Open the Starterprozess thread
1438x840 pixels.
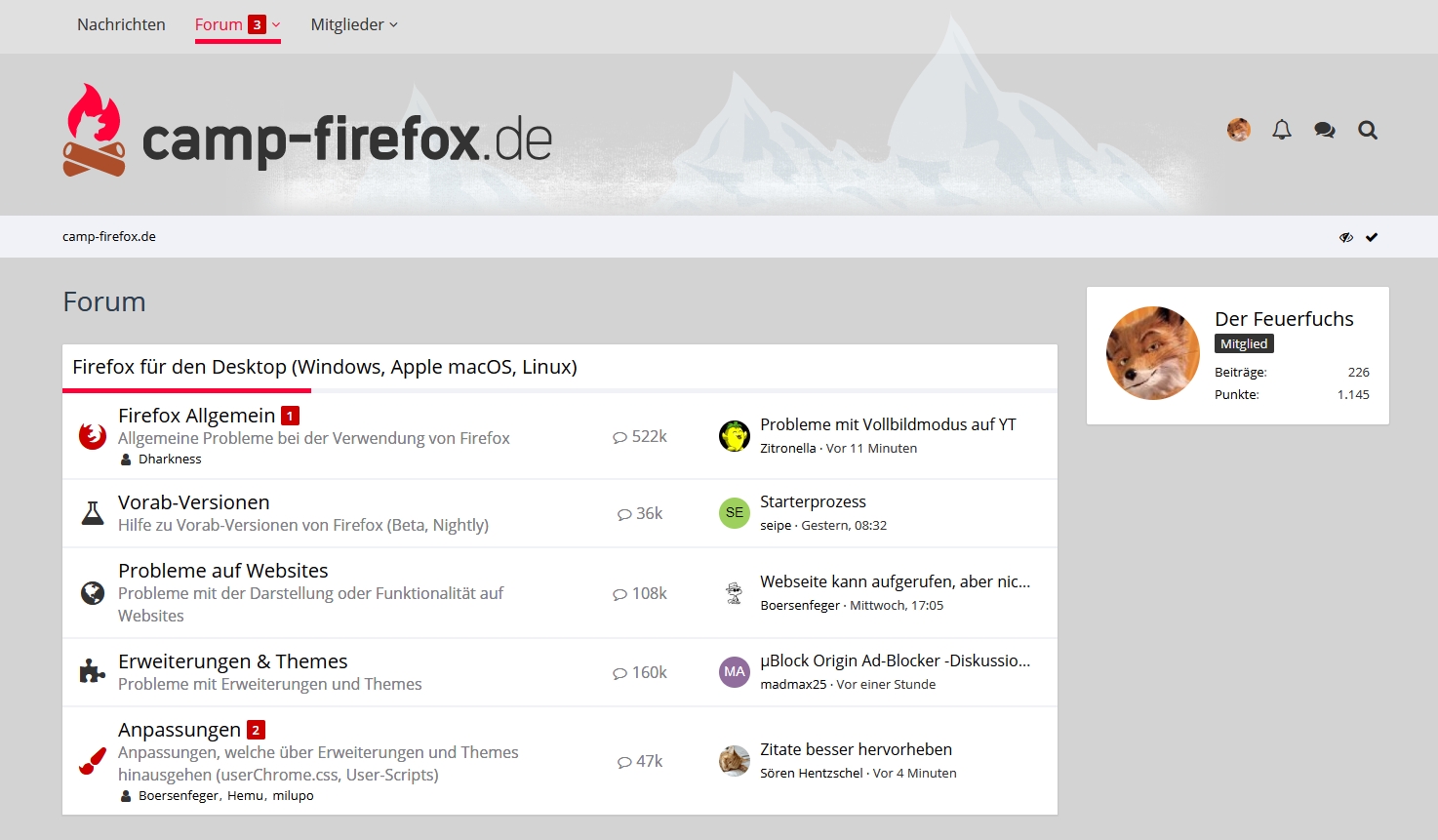[813, 501]
